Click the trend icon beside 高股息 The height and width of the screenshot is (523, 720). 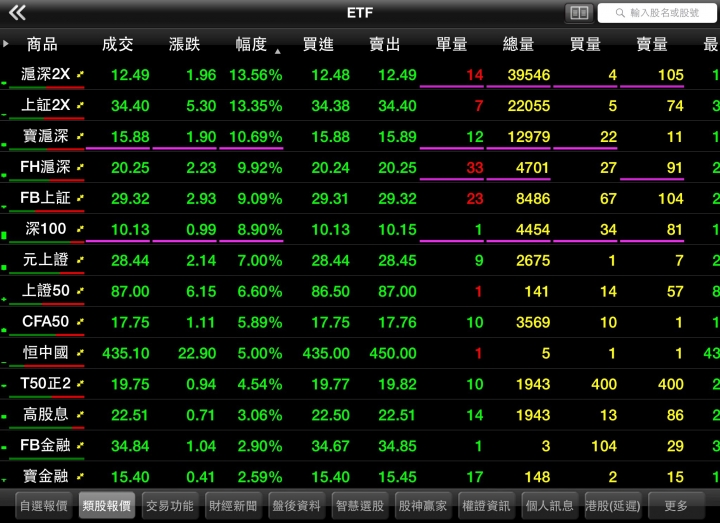point(80,415)
